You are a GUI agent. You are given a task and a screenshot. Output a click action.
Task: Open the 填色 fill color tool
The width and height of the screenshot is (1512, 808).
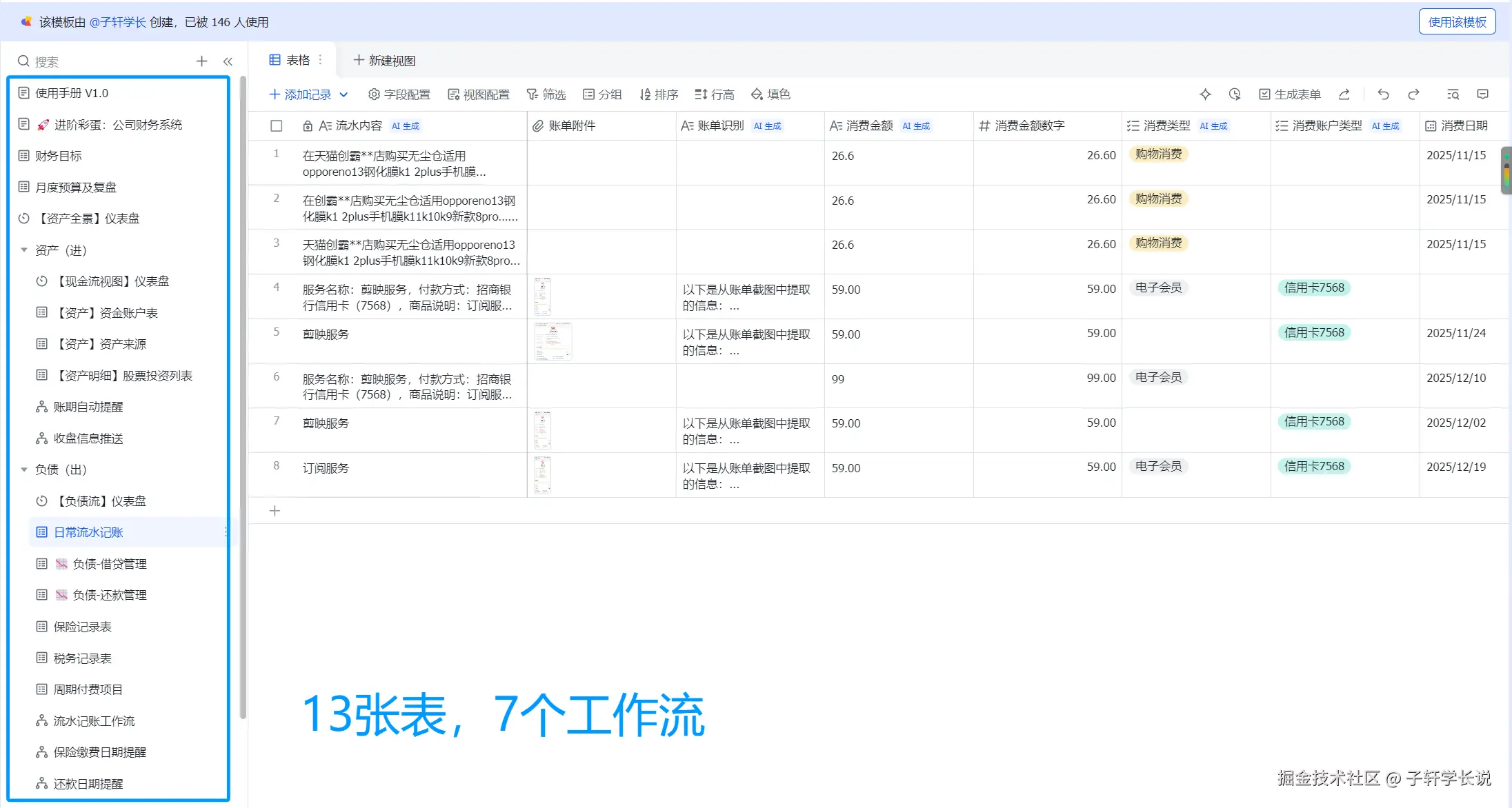pyautogui.click(x=770, y=94)
